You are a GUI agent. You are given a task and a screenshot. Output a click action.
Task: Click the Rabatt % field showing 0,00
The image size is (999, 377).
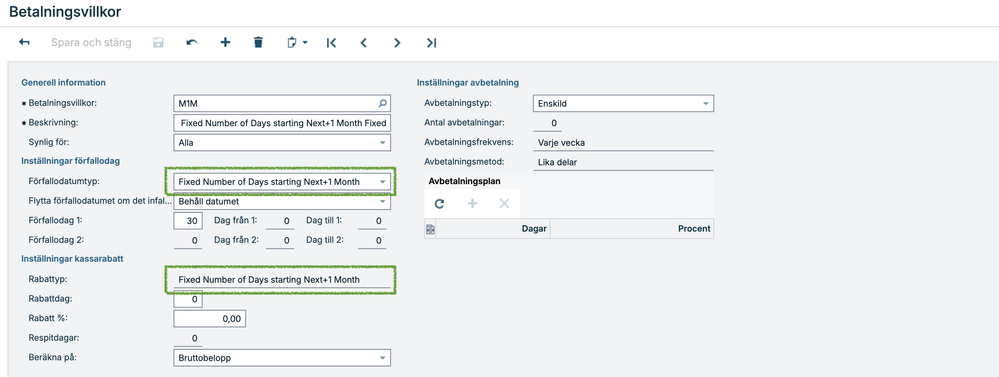coord(210,319)
